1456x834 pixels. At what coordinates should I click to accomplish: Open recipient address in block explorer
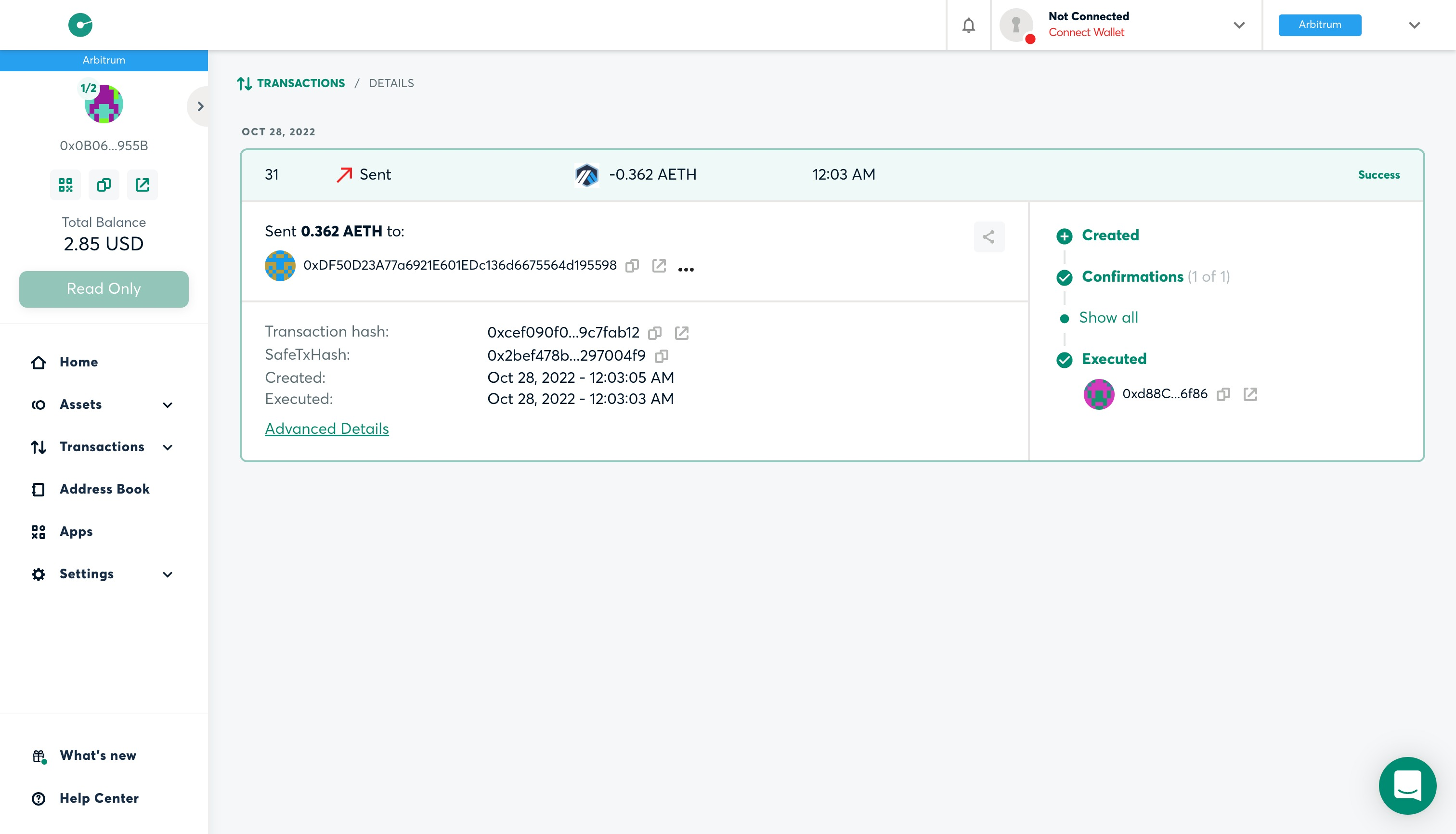[659, 266]
